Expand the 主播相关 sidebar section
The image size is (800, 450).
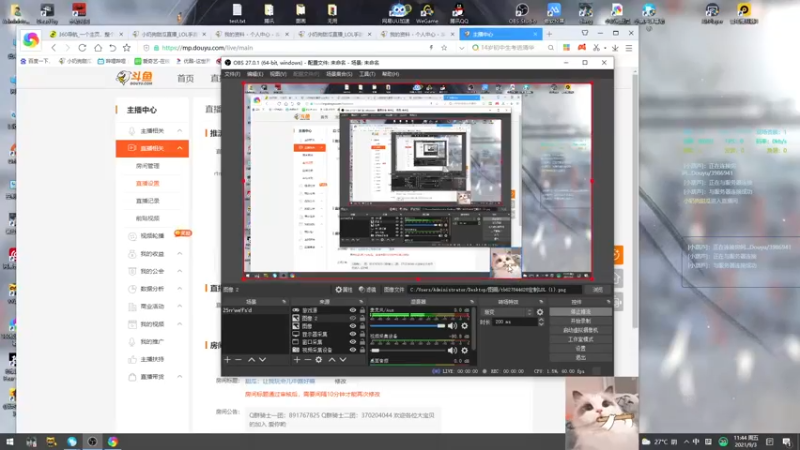point(180,131)
